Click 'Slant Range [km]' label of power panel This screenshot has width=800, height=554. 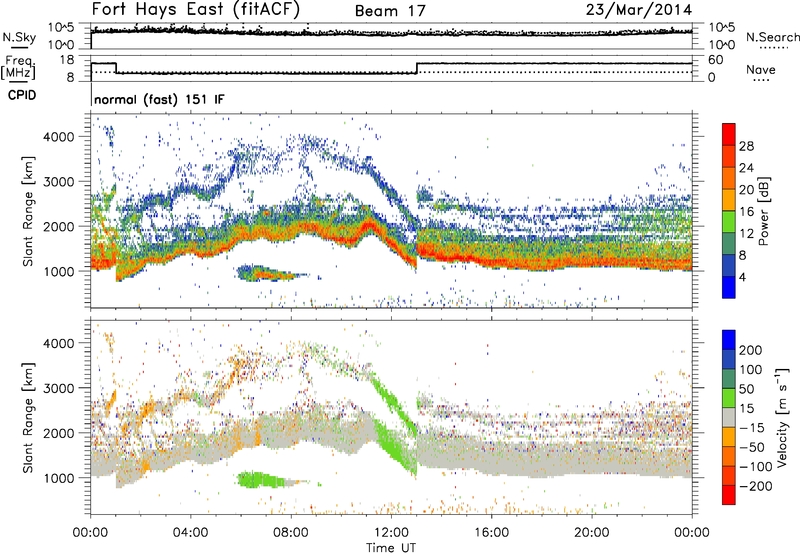28,211
